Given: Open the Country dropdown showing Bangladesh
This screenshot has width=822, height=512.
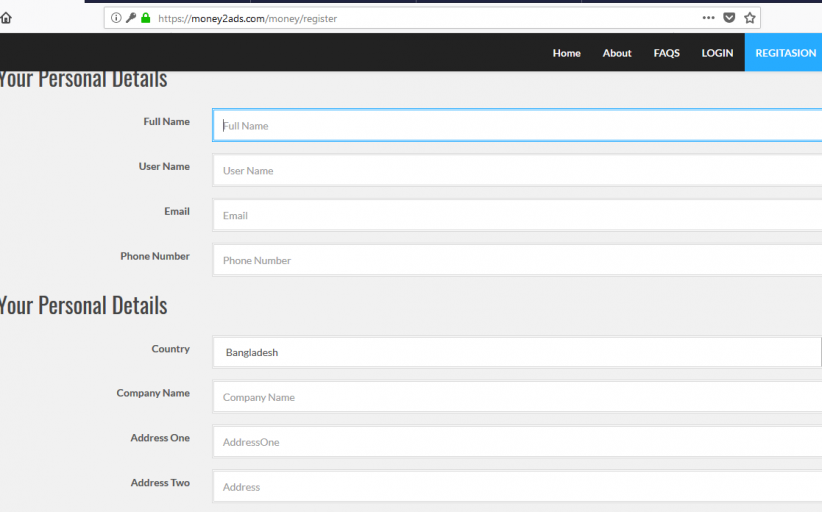Looking at the screenshot, I should coord(517,352).
